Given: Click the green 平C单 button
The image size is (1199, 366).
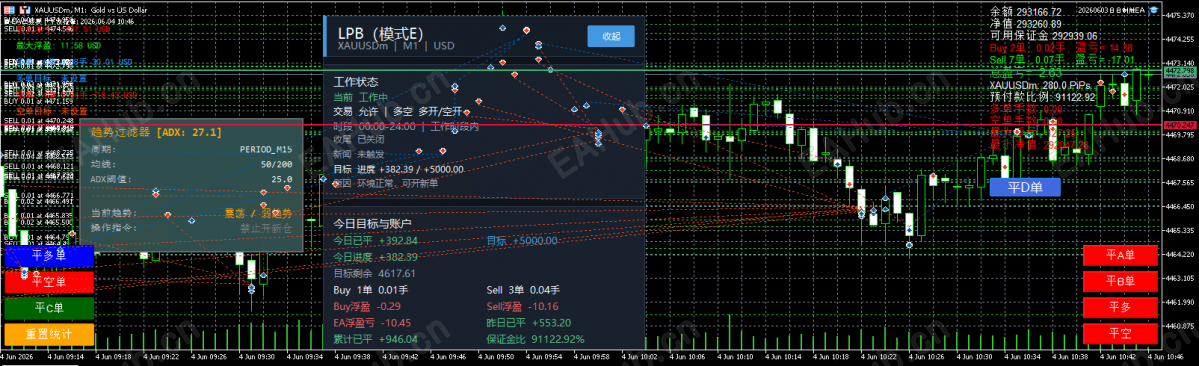Looking at the screenshot, I should 49,308.
